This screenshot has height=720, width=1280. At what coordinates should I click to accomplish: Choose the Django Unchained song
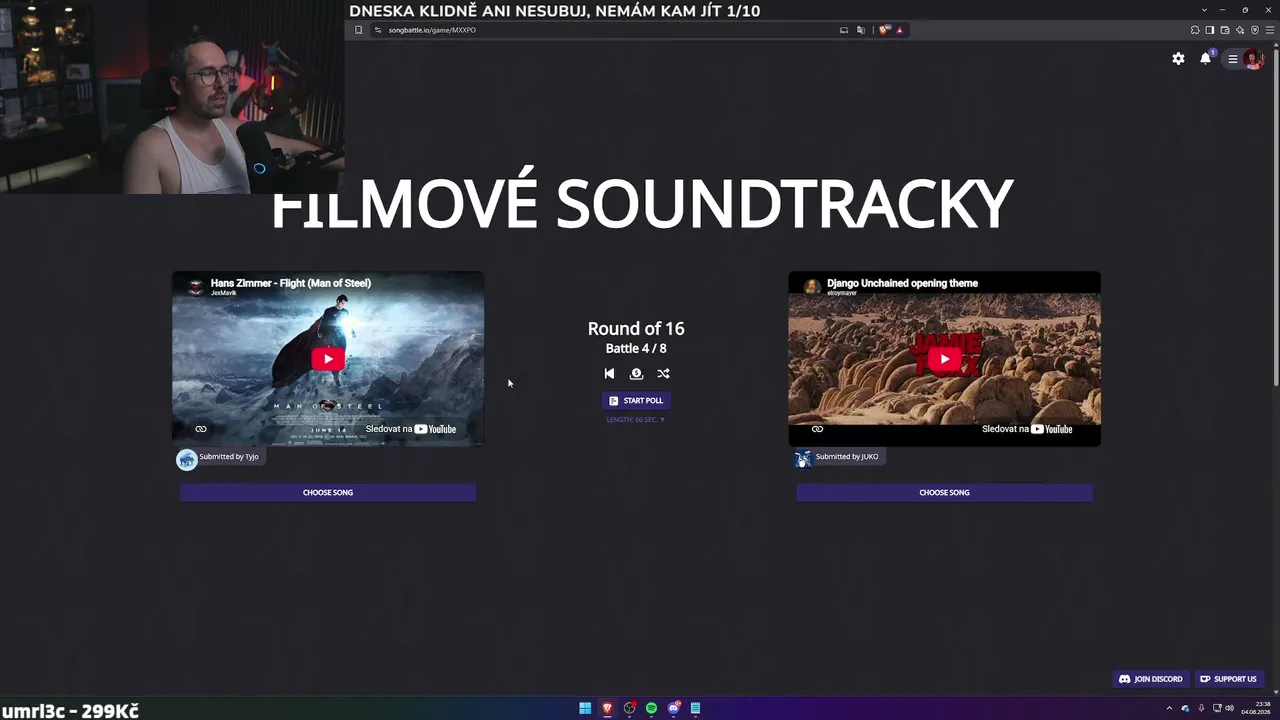coord(944,492)
